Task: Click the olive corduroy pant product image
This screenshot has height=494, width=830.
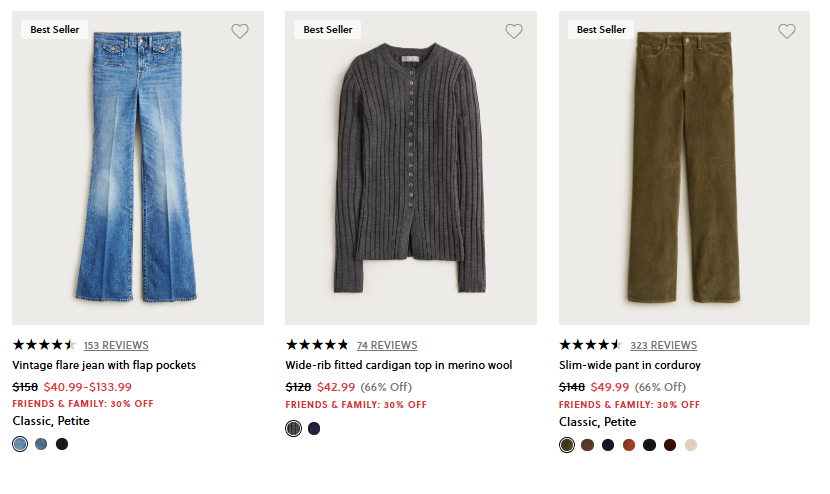Action: [684, 168]
